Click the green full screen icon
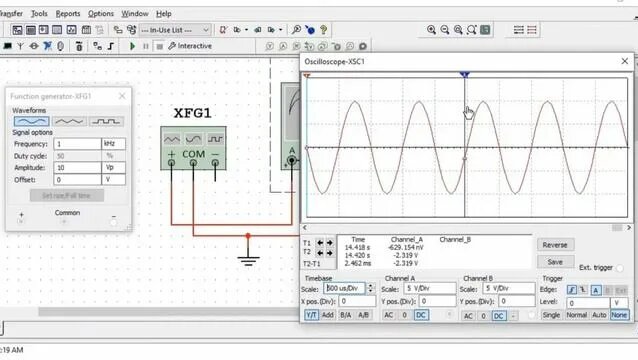 pyautogui.click(x=485, y=30)
